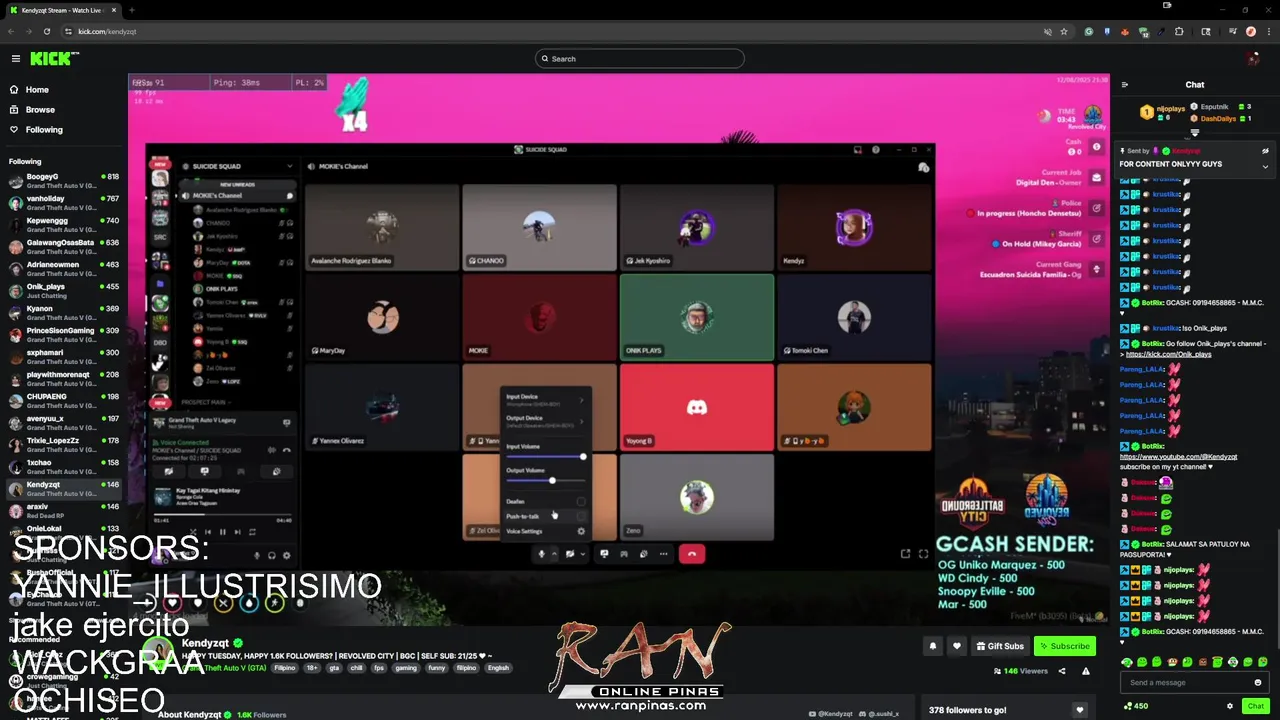
Task: Toggle the Deafen checkbox in Discord
Action: pos(581,501)
